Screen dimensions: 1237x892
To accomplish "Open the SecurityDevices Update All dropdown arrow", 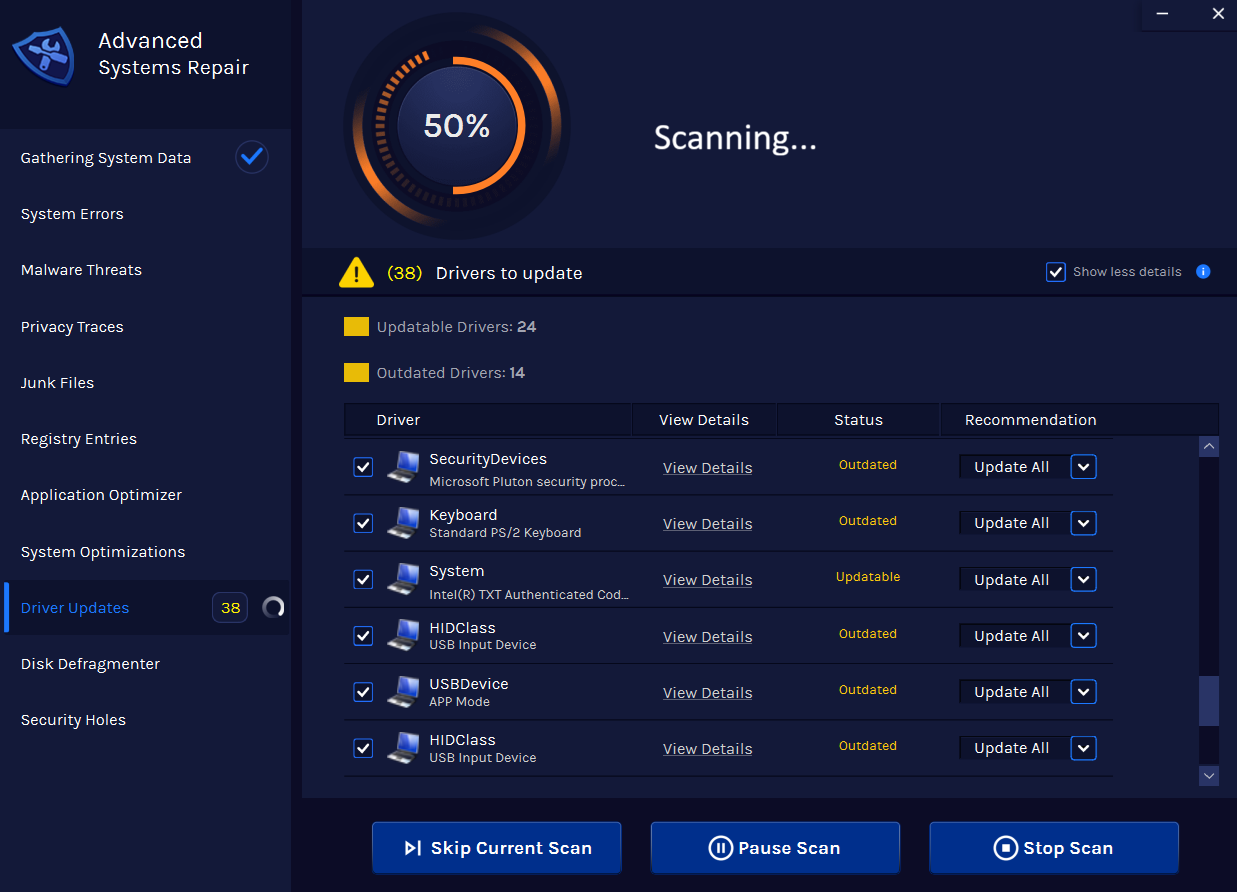I will [x=1083, y=467].
